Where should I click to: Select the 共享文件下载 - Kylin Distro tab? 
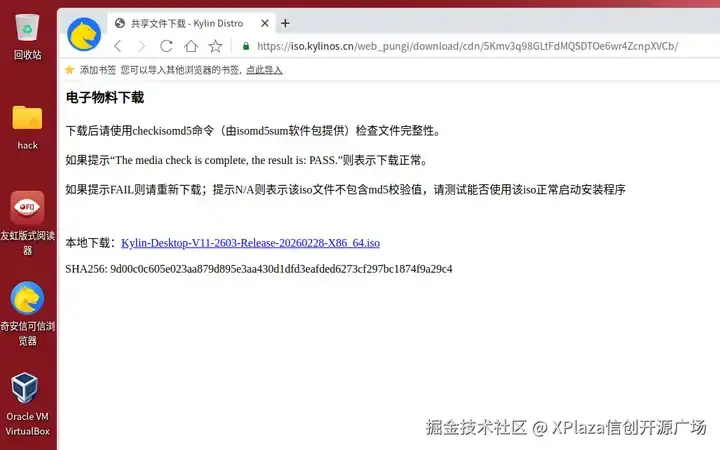click(x=191, y=23)
